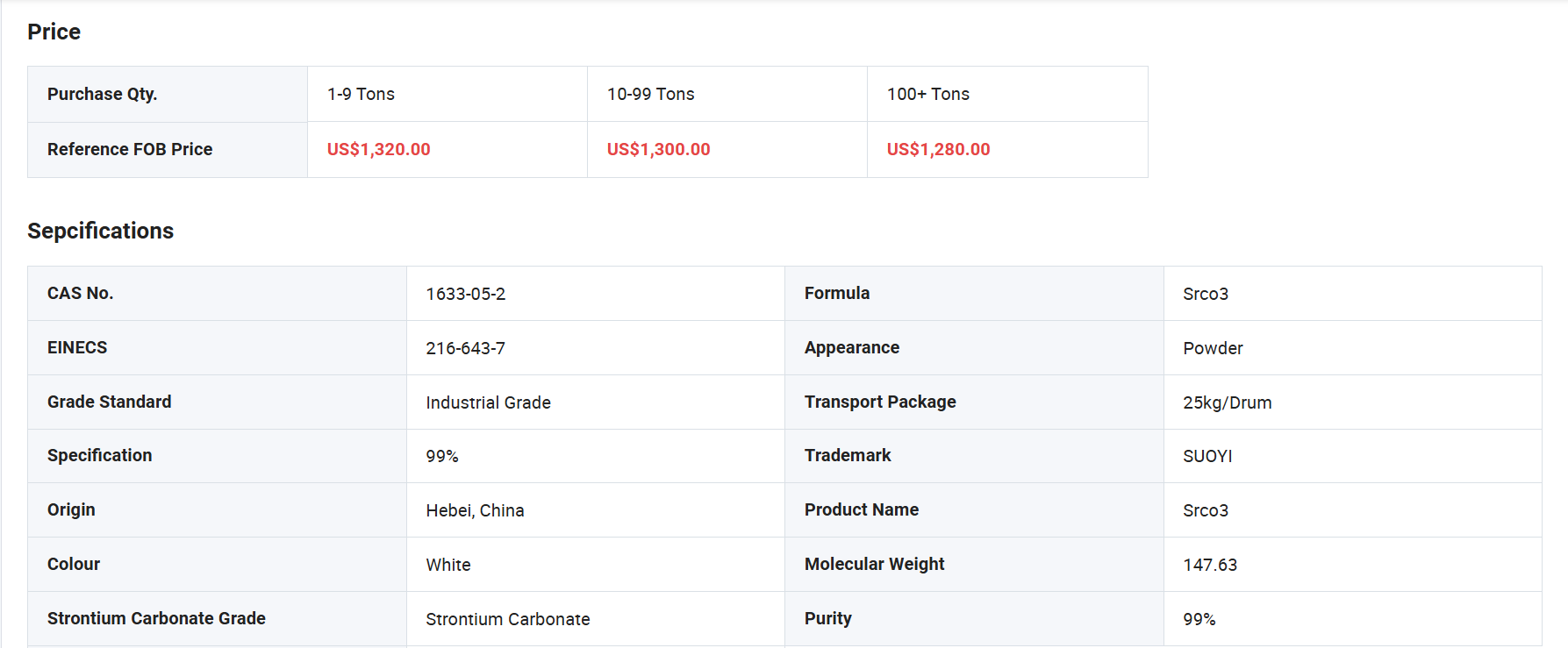The height and width of the screenshot is (648, 1568).
Task: Click the Price section heading
Action: [54, 32]
